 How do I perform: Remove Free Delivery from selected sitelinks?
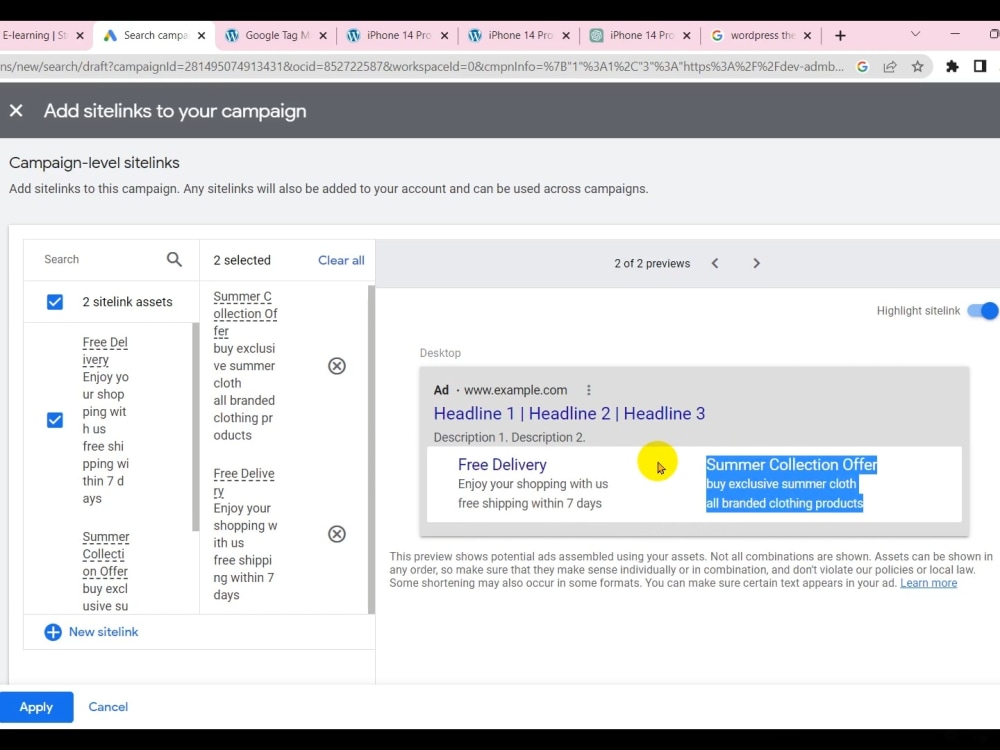[337, 534]
